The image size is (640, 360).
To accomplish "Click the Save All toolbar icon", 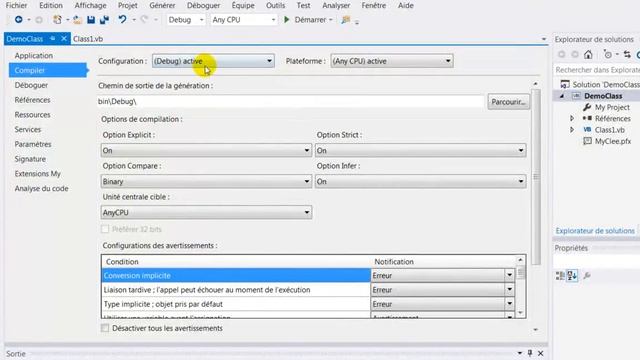I will click(x=104, y=20).
